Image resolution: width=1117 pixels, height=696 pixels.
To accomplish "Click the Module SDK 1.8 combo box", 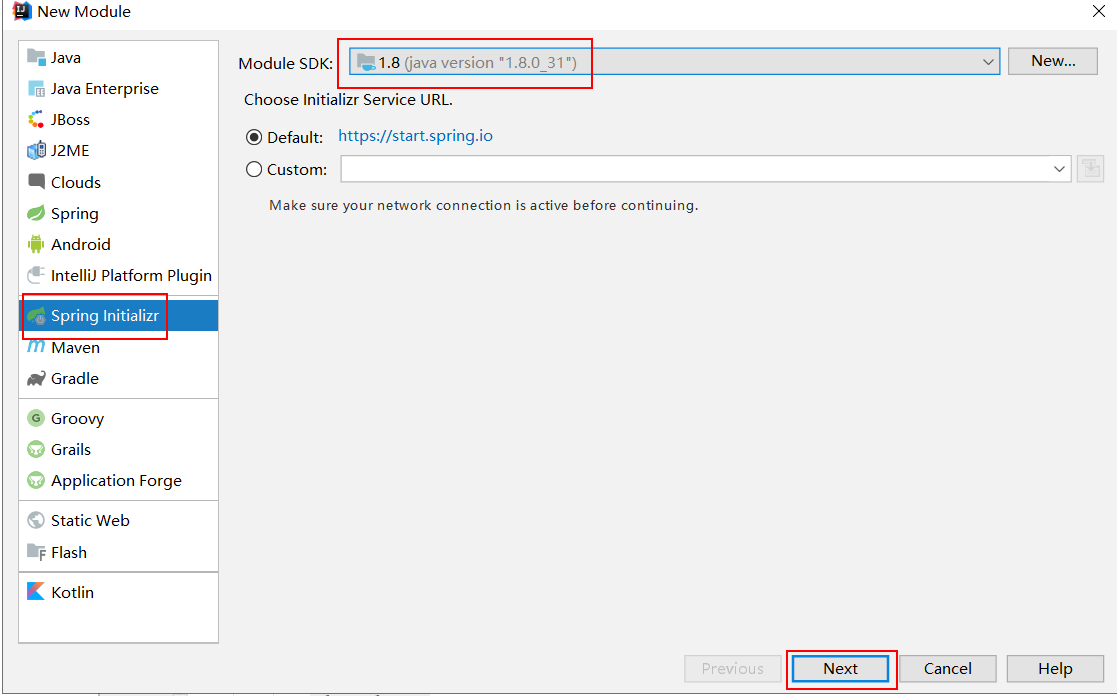I will (674, 62).
